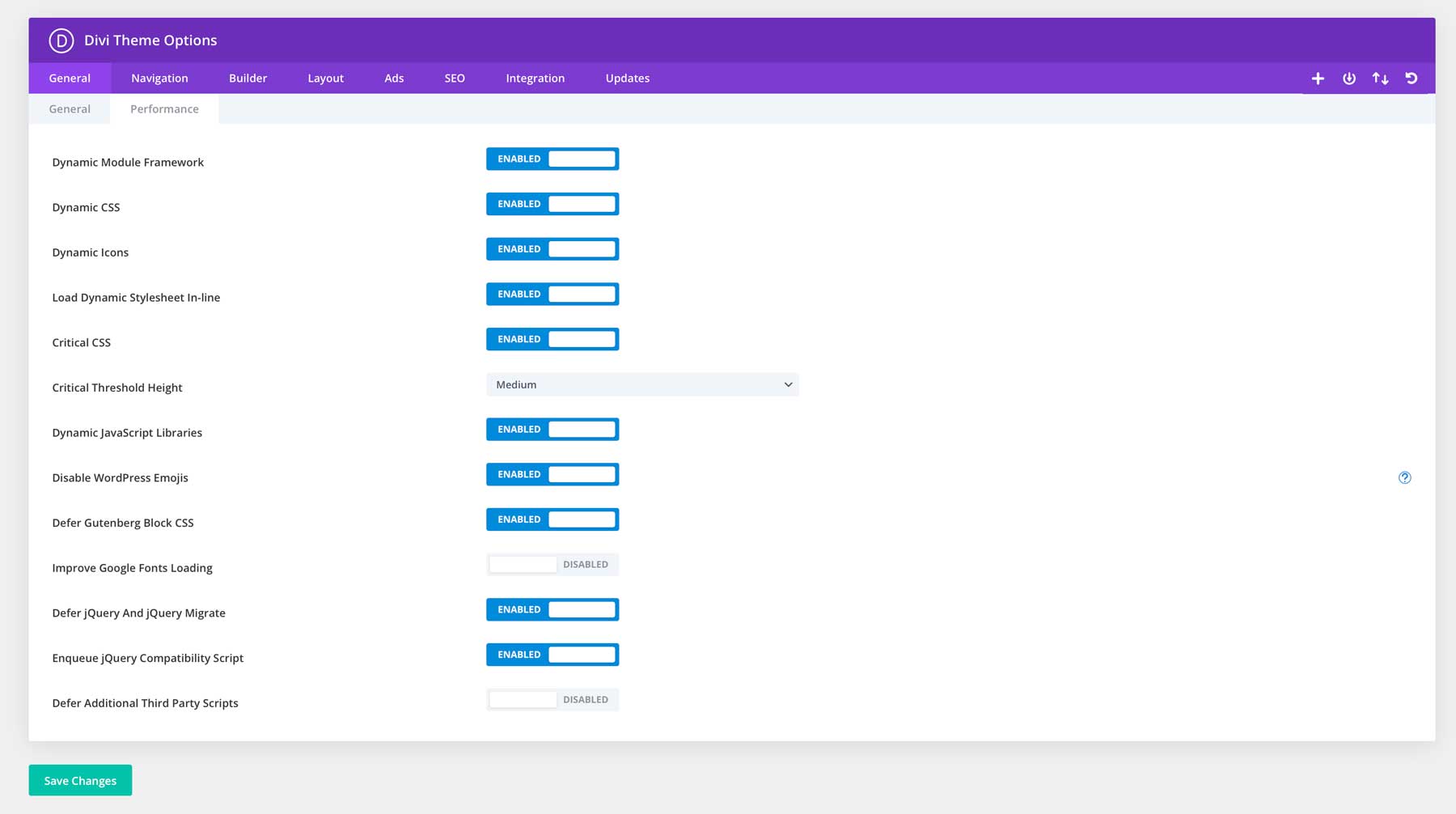The height and width of the screenshot is (814, 1456).
Task: Disable the Defer jQuery And jQuery Migrate switch
Action: [552, 609]
